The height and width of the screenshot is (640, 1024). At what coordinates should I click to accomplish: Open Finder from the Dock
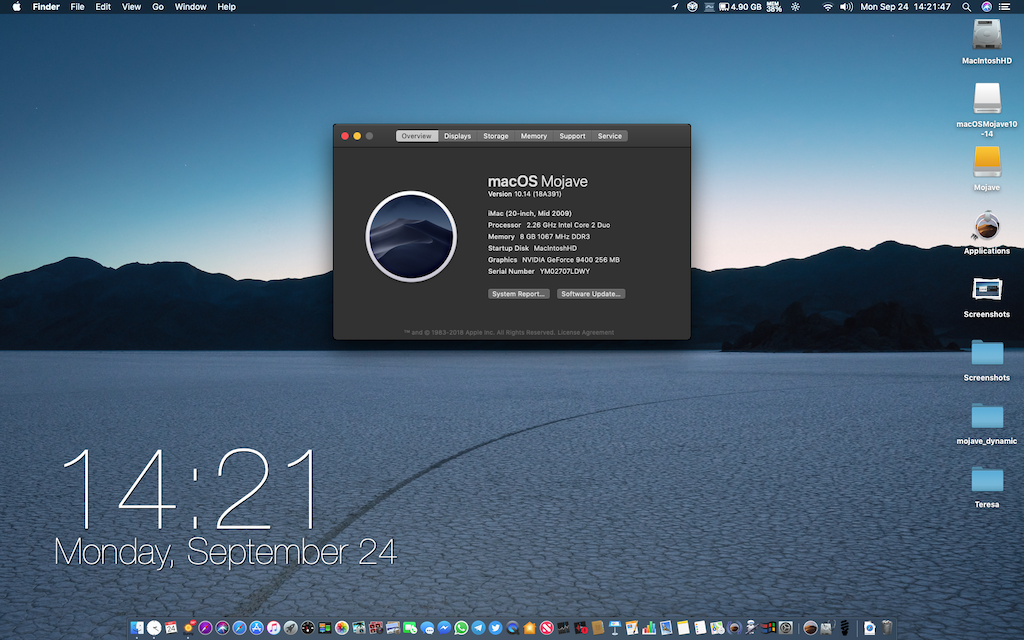coord(137,628)
